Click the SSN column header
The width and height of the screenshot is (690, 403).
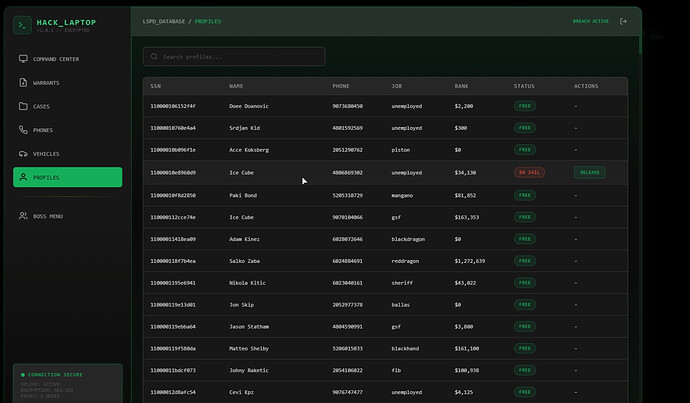(x=155, y=86)
